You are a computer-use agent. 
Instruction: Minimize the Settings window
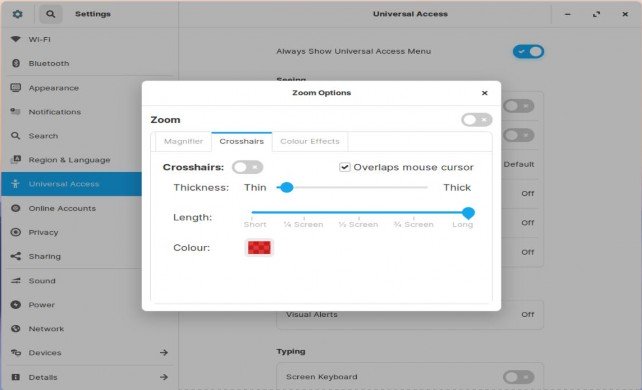[x=567, y=14]
